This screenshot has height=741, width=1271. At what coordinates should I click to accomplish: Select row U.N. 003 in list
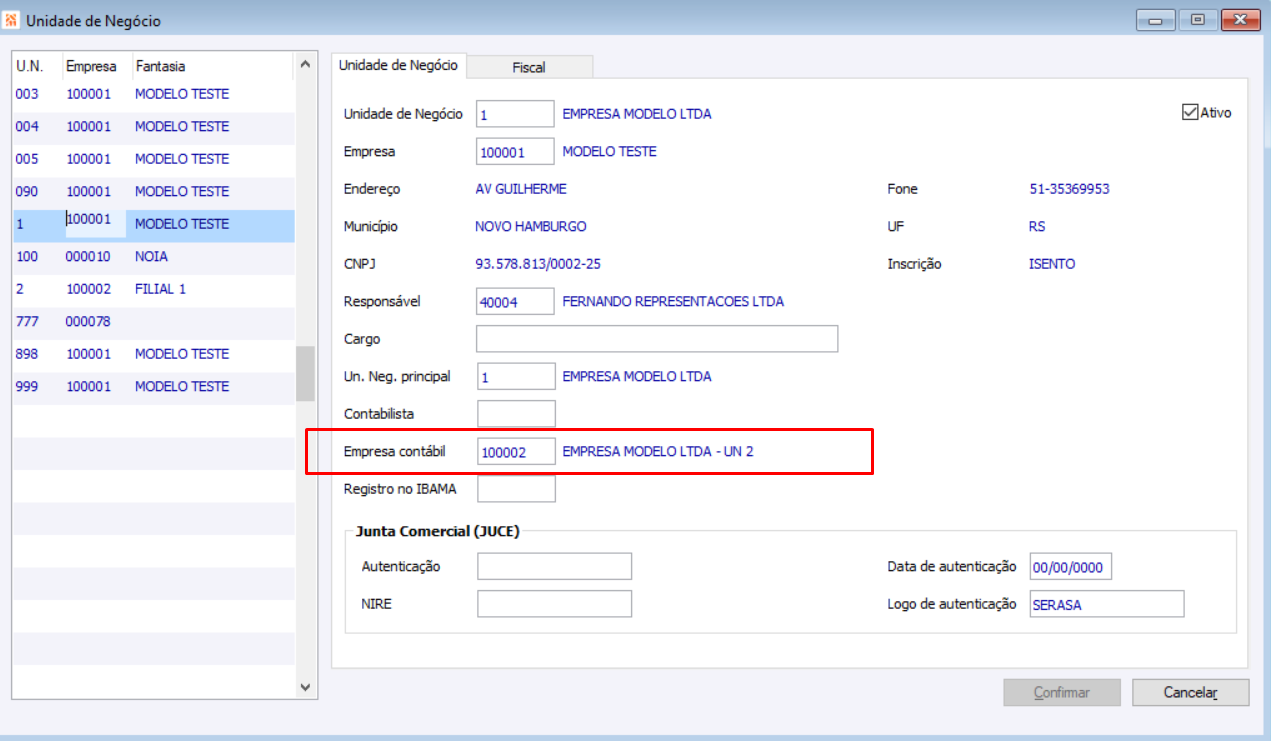click(153, 94)
